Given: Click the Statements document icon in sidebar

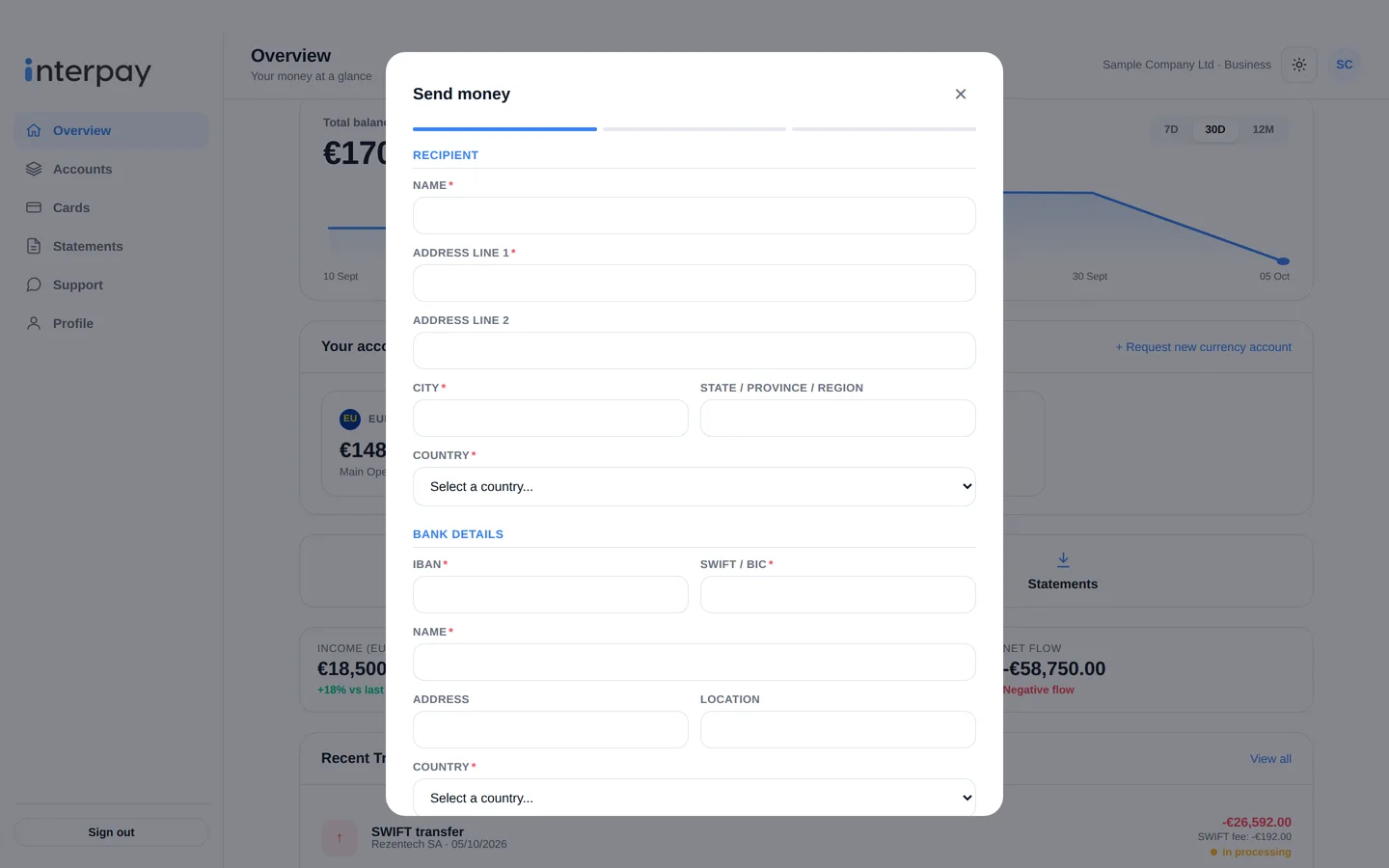Looking at the screenshot, I should click(x=34, y=246).
